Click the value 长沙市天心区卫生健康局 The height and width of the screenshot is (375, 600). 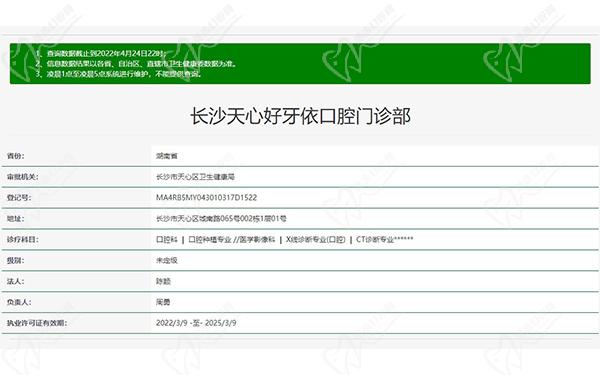coord(195,177)
